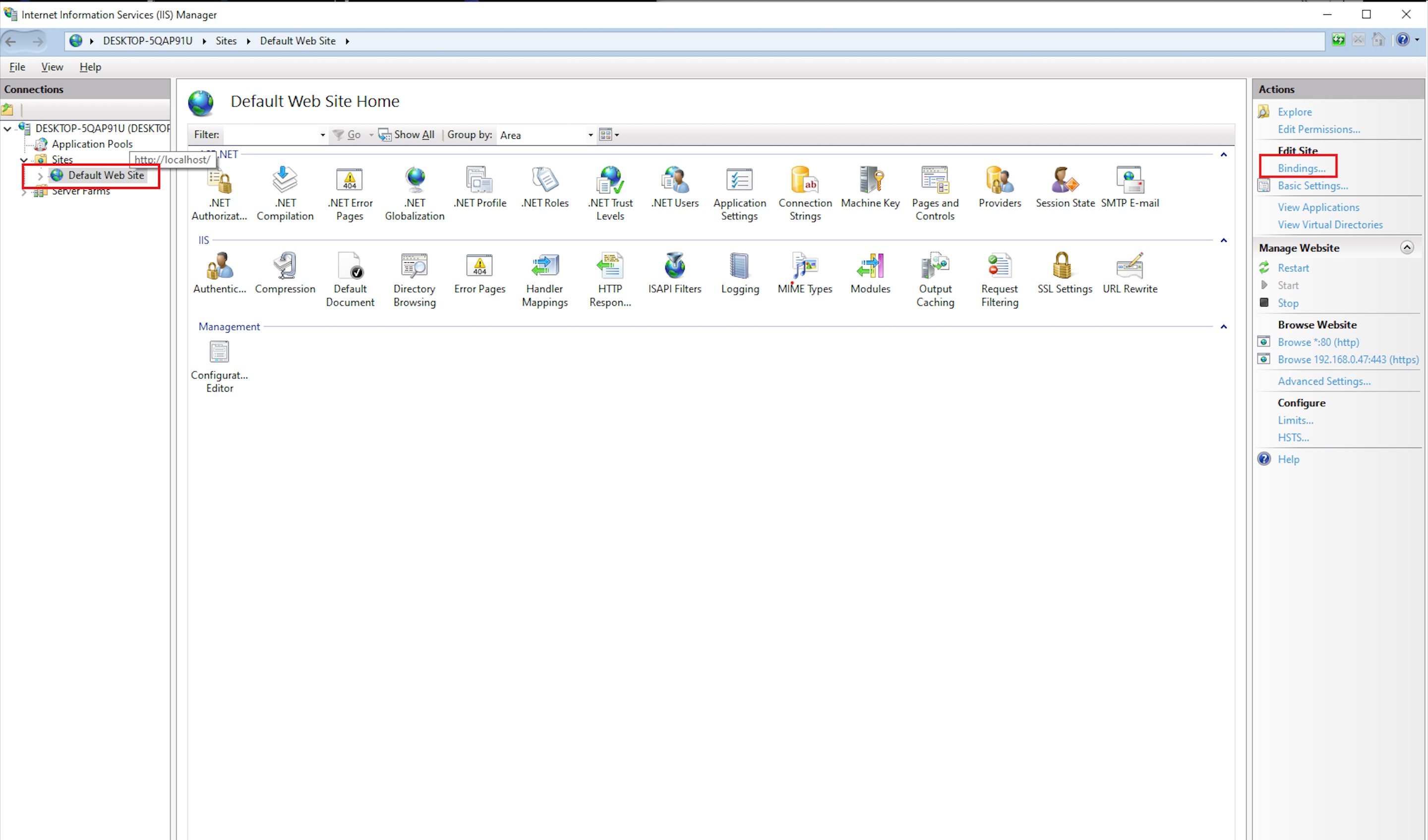Screen dimensions: 1428x840
Task: Open the Authentication feature
Action: (219, 274)
